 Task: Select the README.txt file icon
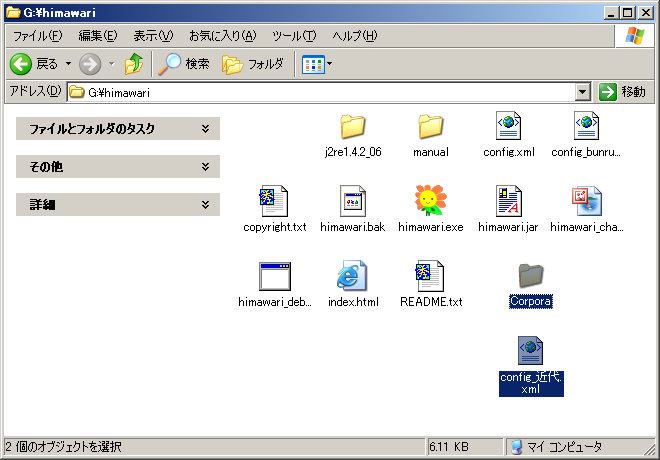tap(430, 276)
